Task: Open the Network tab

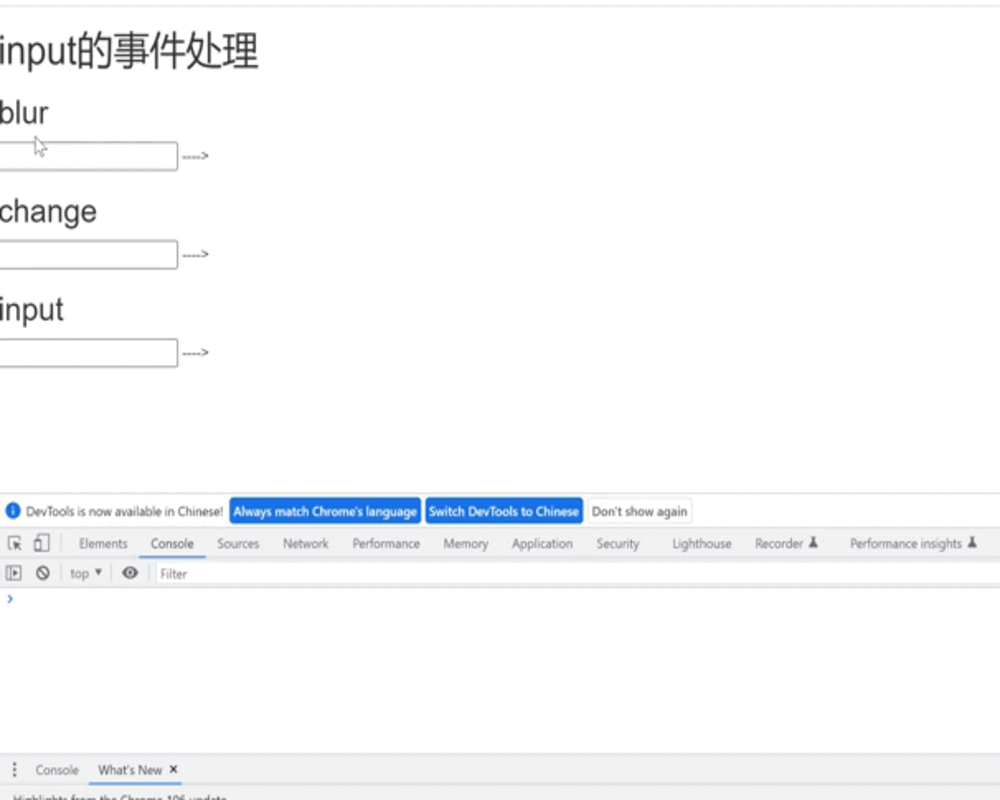Action: click(306, 544)
